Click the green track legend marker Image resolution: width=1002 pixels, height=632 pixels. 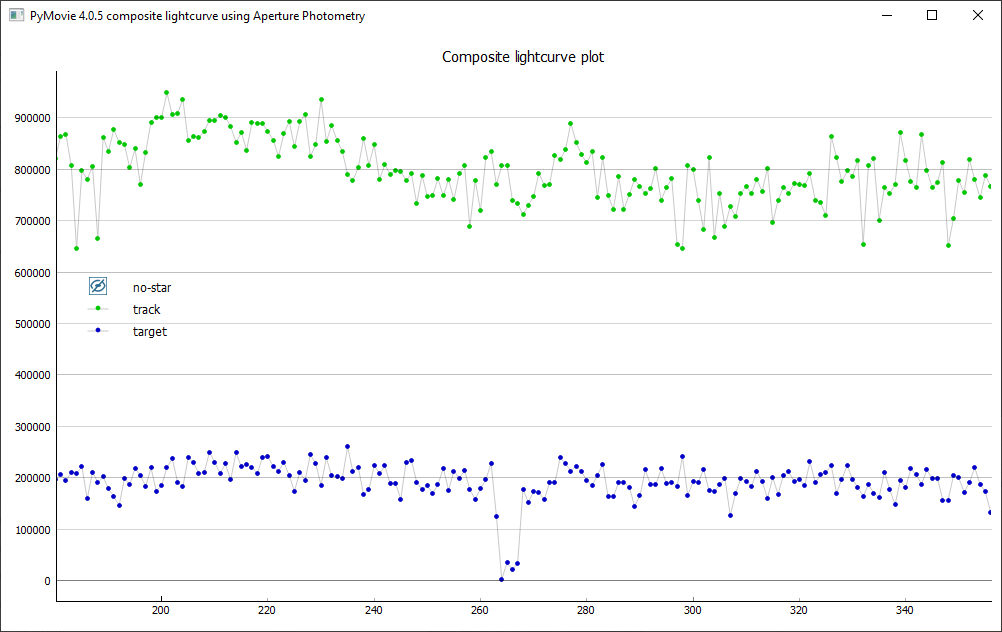98,310
